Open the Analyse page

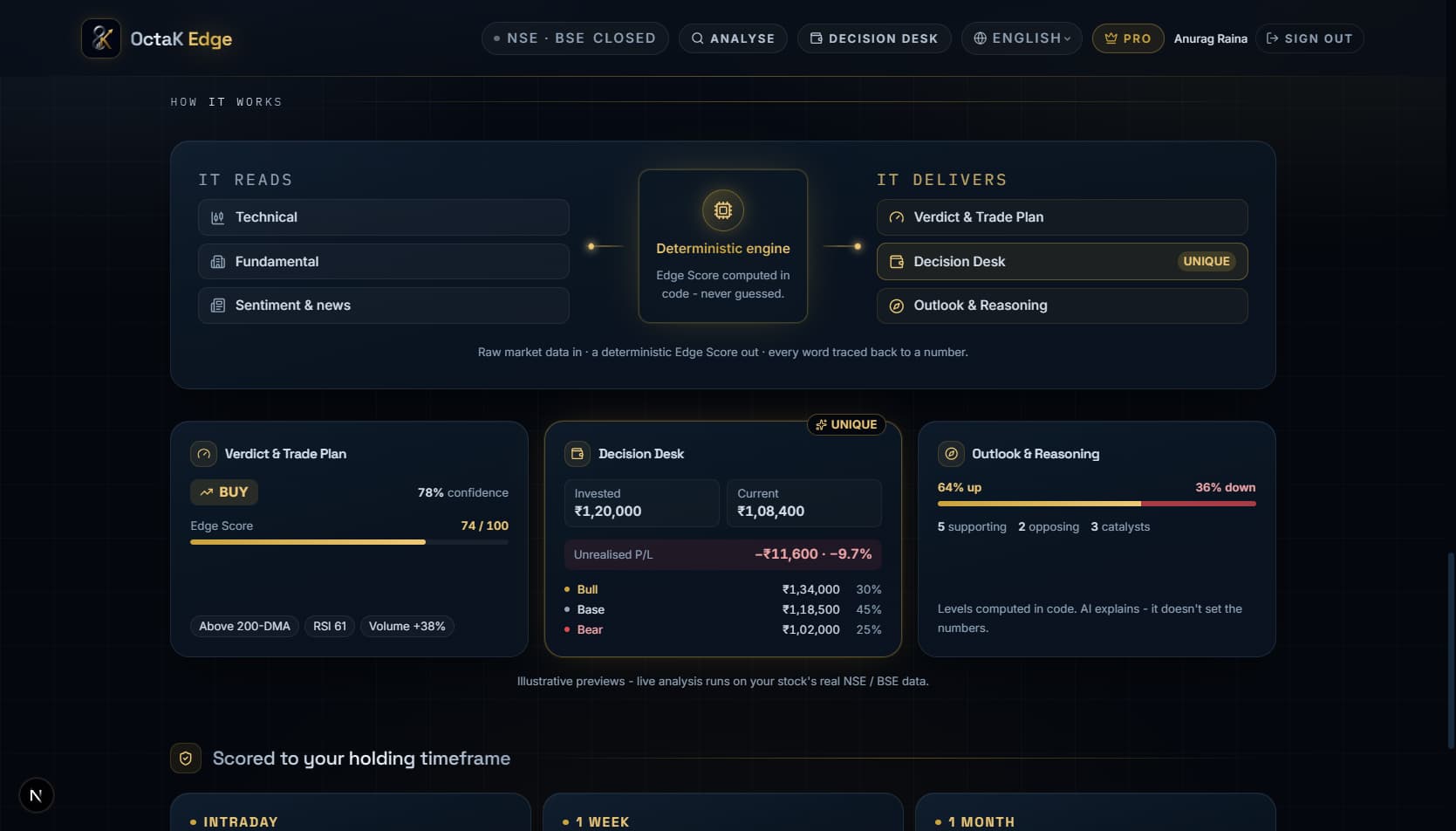coord(733,38)
